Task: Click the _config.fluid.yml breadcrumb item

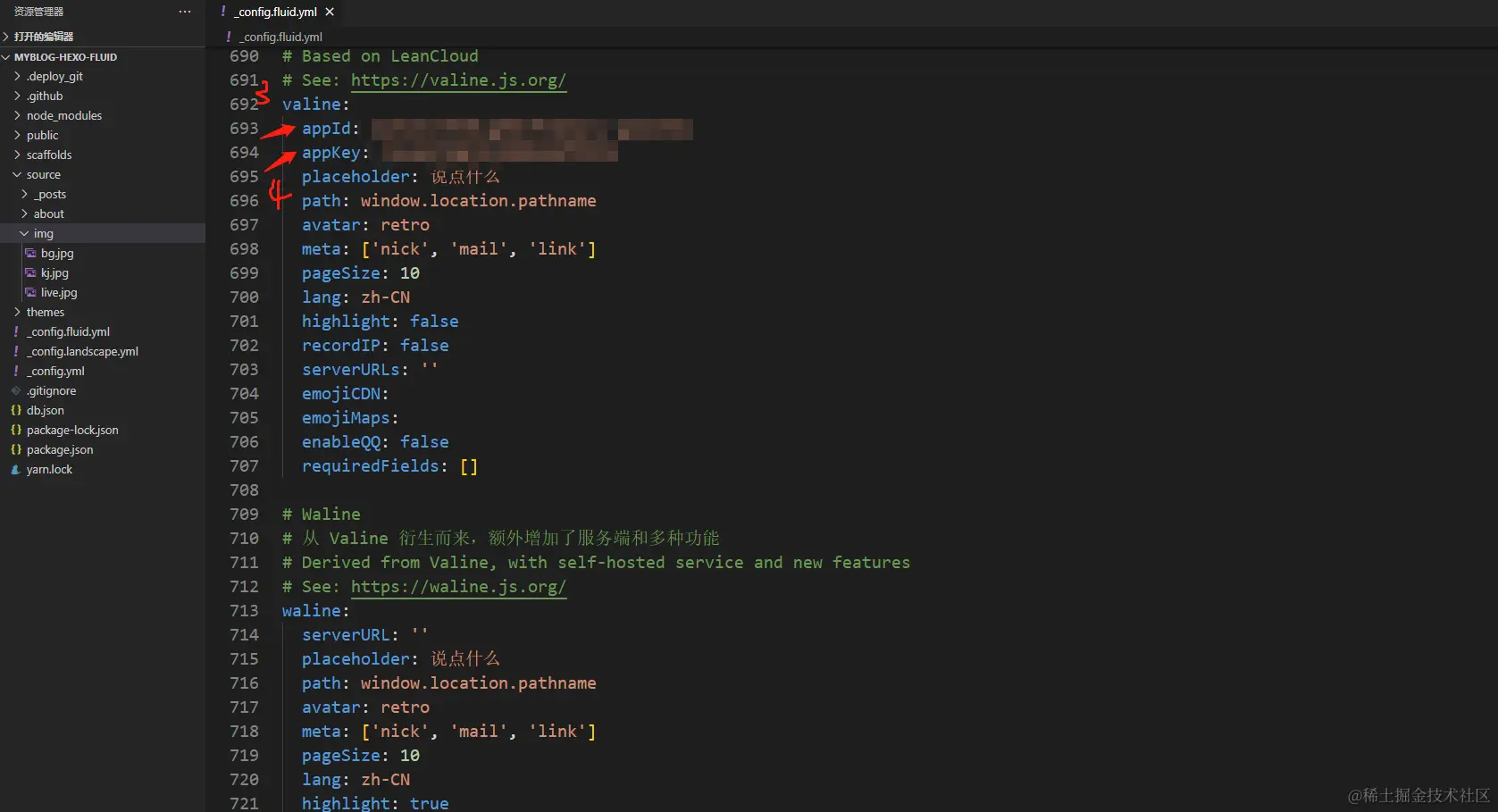Action: click(x=280, y=37)
